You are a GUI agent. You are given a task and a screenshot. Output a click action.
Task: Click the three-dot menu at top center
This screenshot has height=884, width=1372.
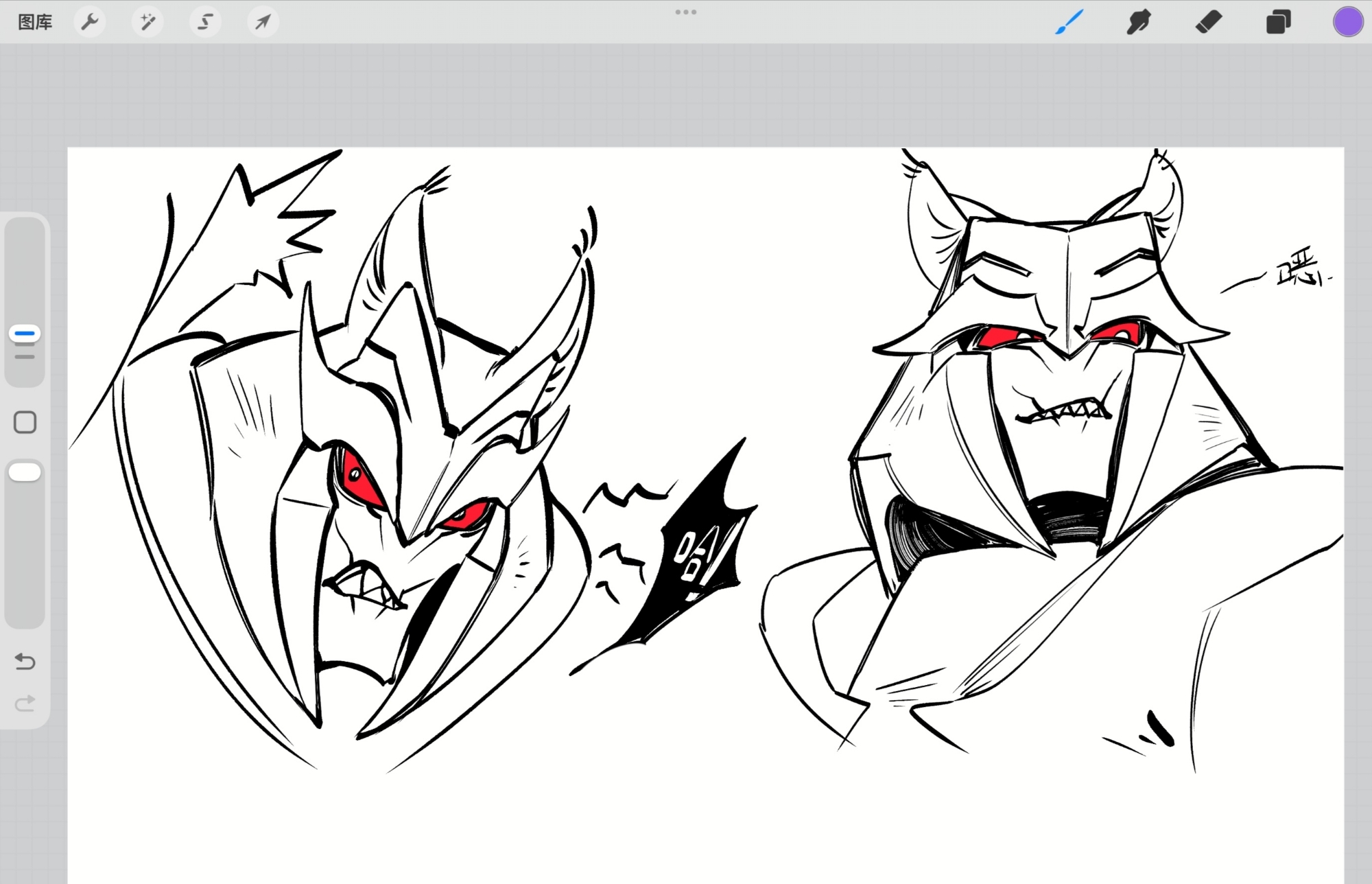(x=685, y=12)
